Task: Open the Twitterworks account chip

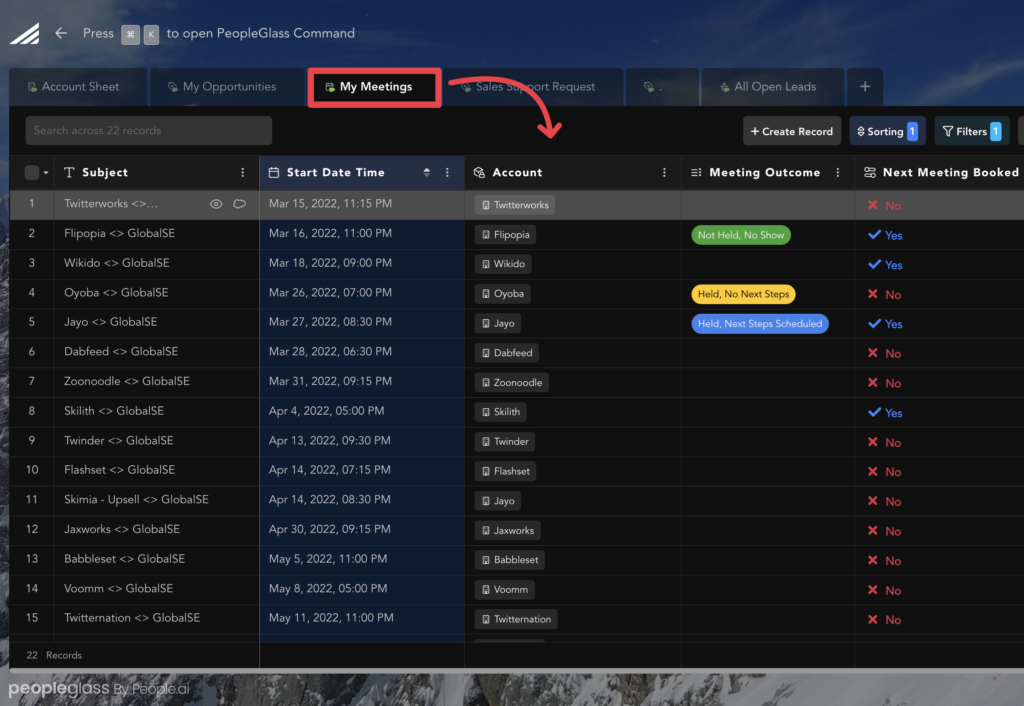Action: [x=515, y=205]
